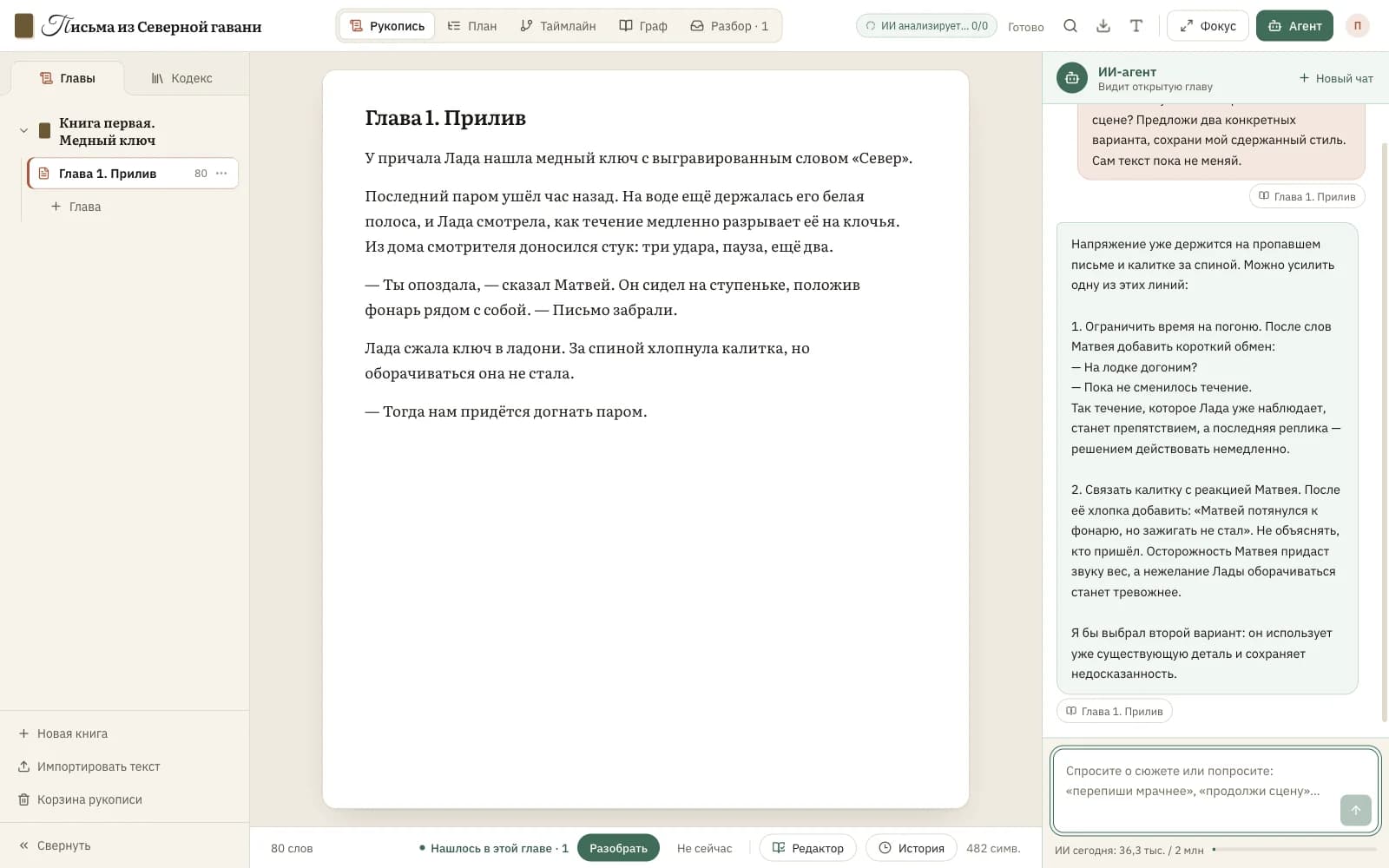Add a new Глава in tree
This screenshot has width=1389, height=868.
pos(76,207)
